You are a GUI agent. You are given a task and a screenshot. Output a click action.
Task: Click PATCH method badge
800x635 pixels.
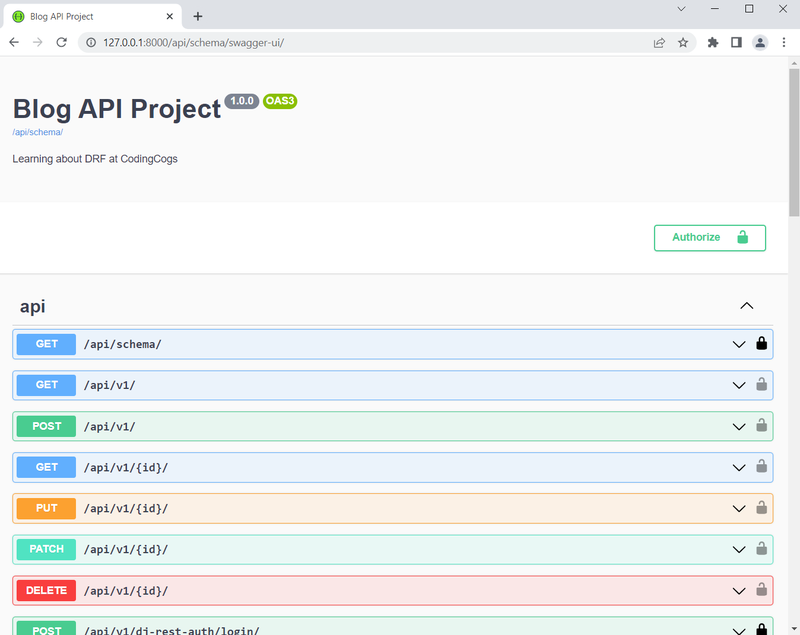[x=46, y=549]
